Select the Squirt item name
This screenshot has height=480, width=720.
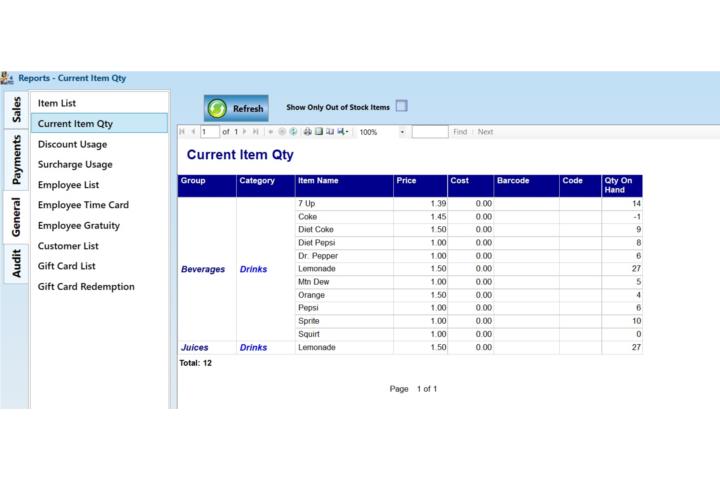(x=309, y=334)
